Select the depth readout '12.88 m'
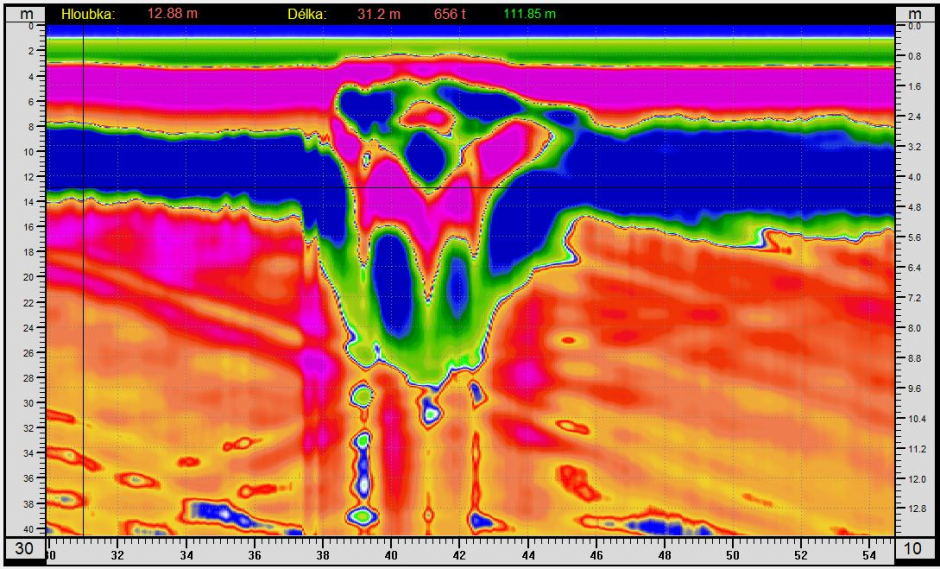The height and width of the screenshot is (569, 940). pyautogui.click(x=173, y=14)
